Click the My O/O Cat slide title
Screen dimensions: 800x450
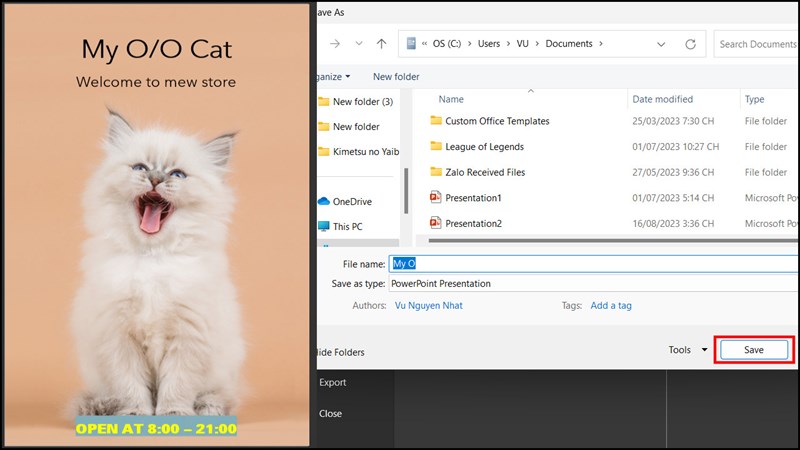pos(157,49)
